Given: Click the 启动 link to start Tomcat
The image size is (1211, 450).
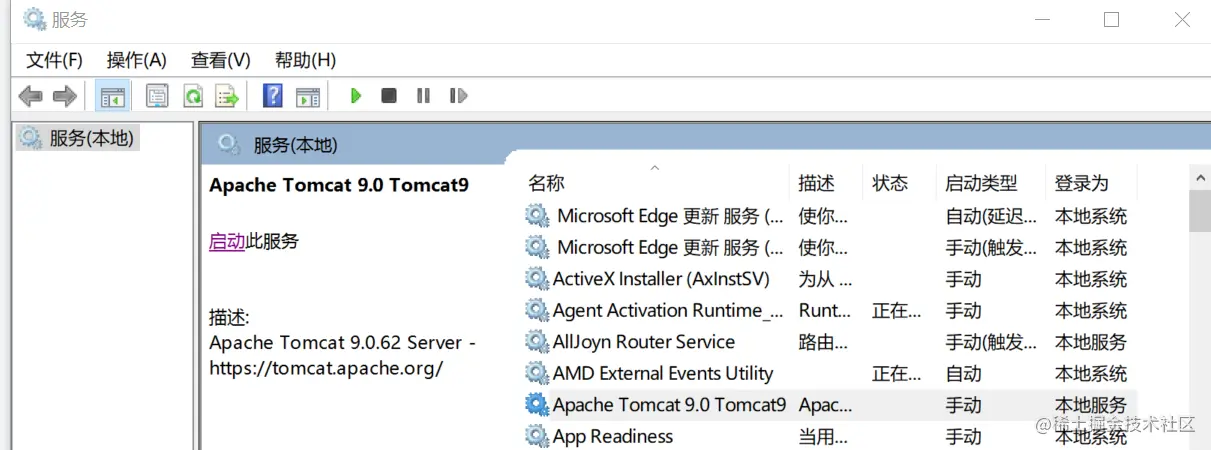Looking at the screenshot, I should click(x=227, y=241).
